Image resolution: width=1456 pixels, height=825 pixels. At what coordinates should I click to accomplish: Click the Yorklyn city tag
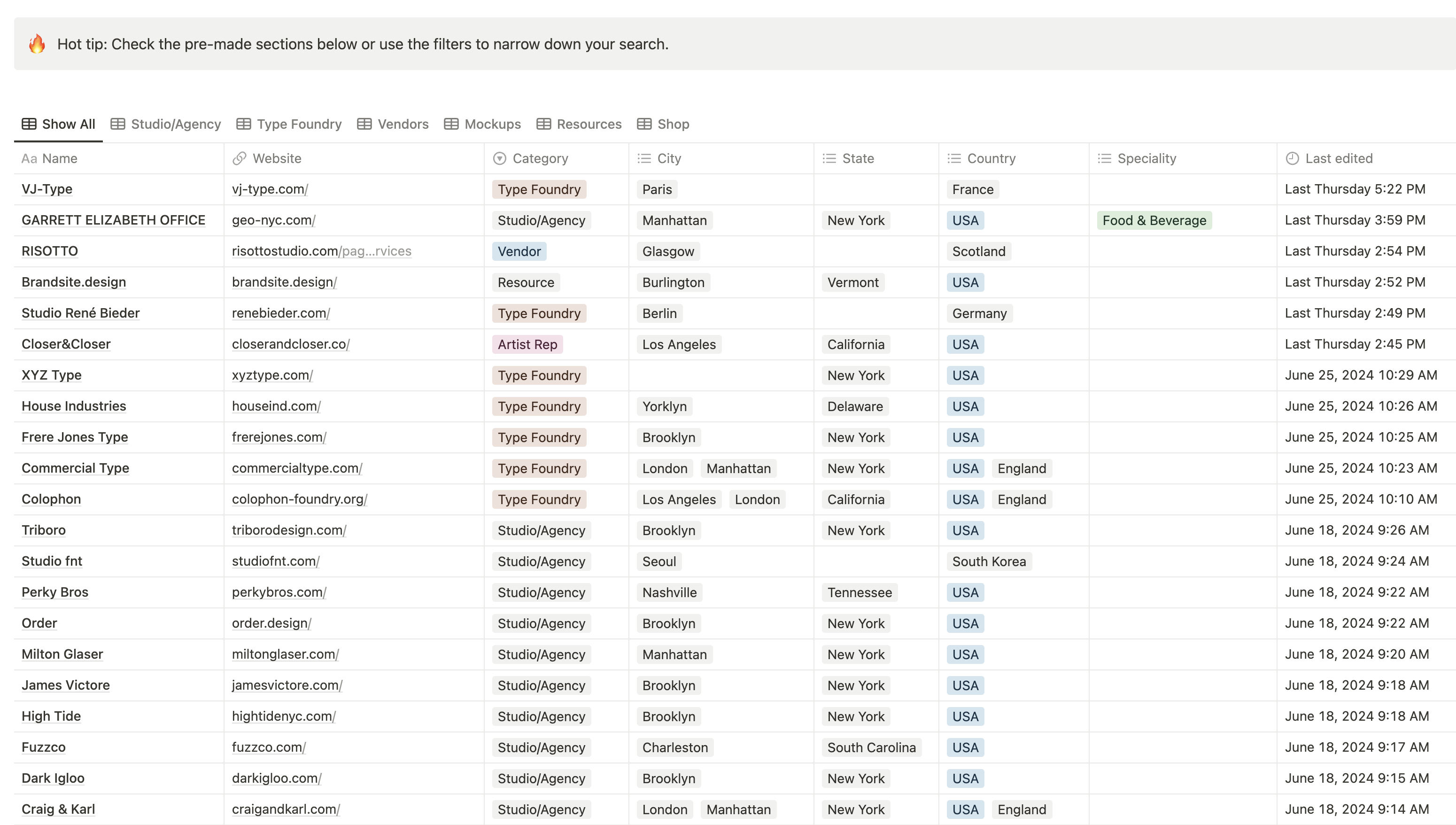coord(664,406)
